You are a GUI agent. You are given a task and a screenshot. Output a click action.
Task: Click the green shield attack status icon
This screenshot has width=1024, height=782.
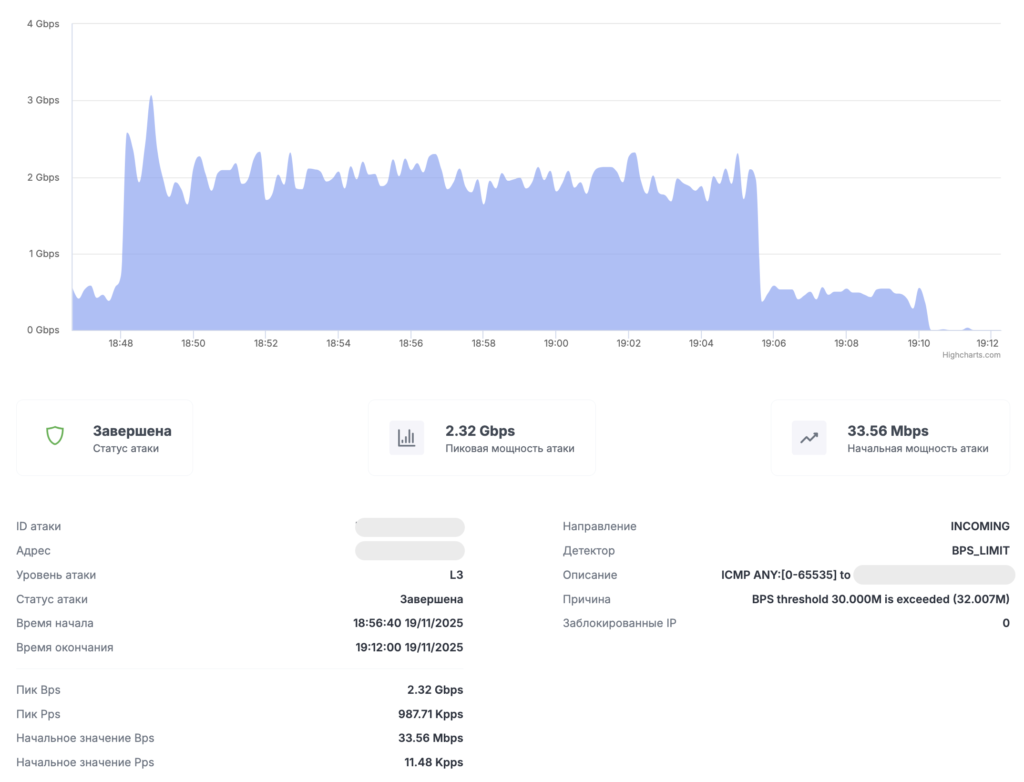(55, 437)
